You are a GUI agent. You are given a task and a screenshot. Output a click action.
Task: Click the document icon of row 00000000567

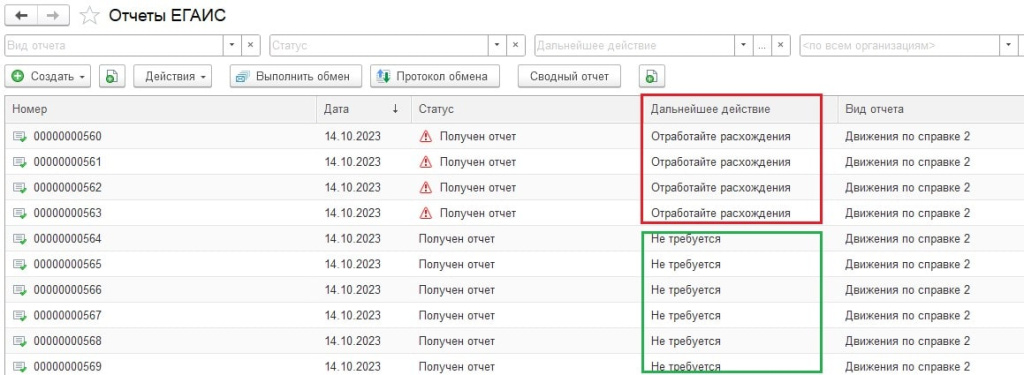point(20,316)
